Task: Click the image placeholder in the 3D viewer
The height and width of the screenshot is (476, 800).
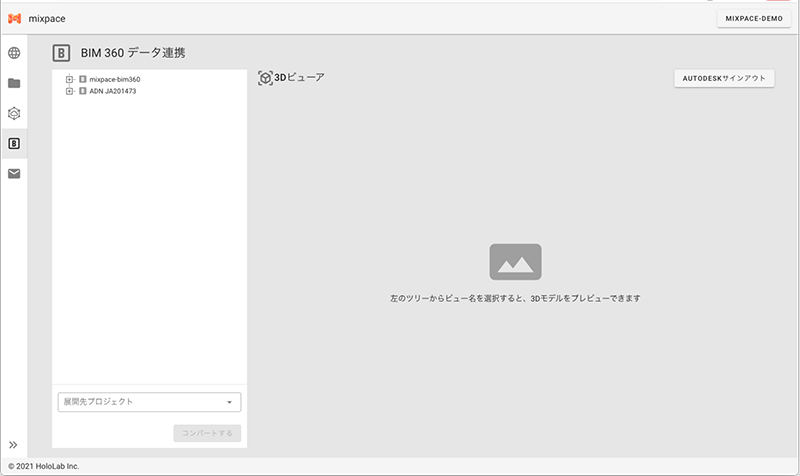Action: coord(515,262)
